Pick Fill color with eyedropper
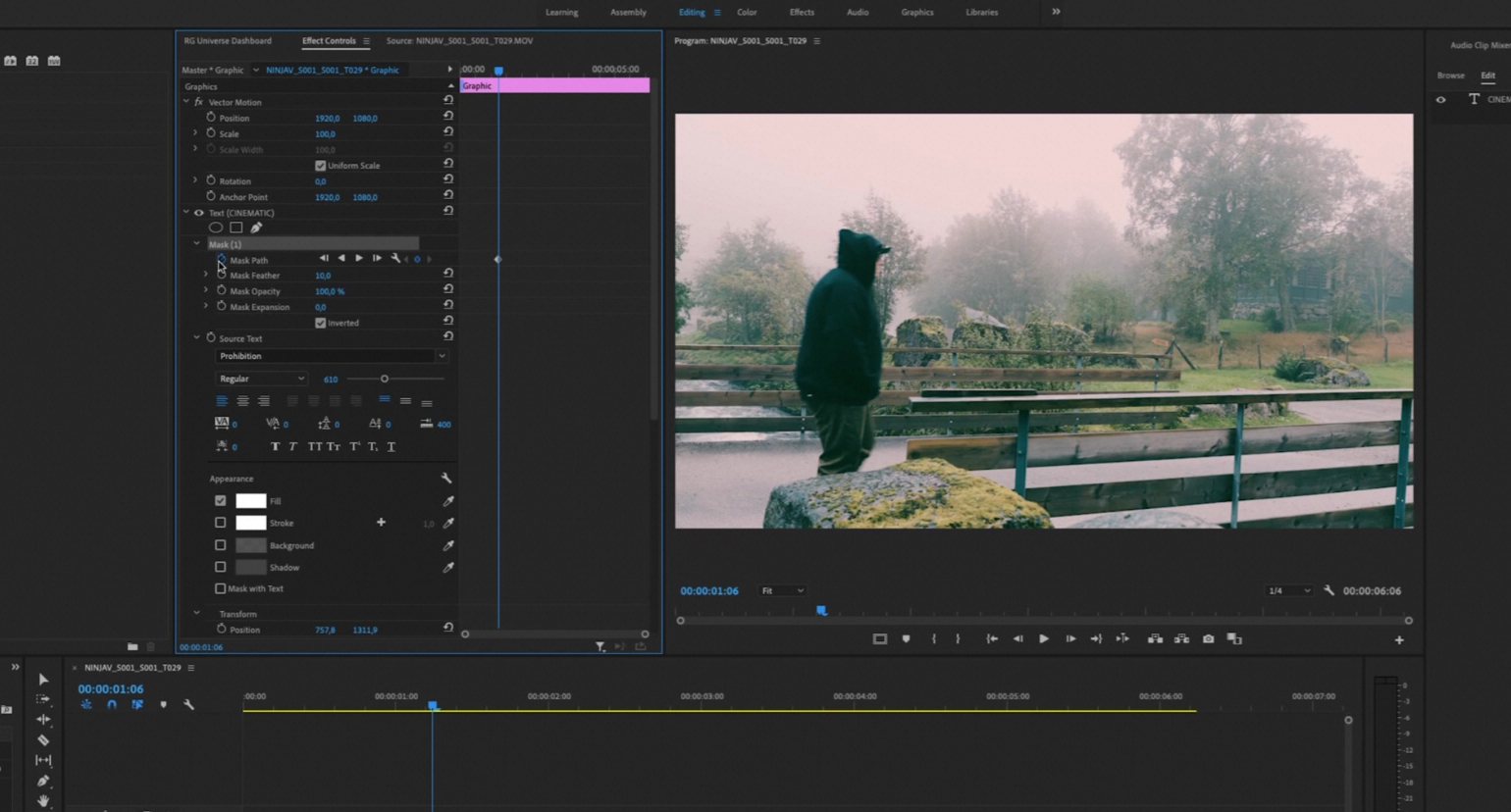 448,501
